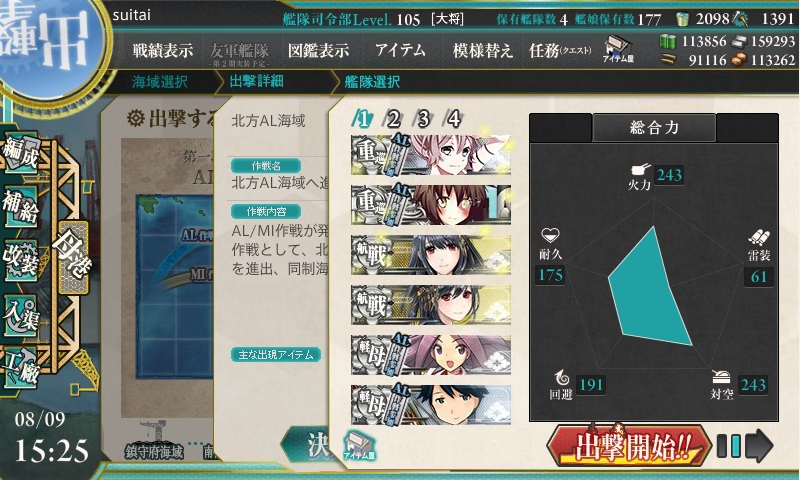Viewport: 800px width, 480px height.
Task: Open the 編成 fleet composition icon
Action: [21, 151]
